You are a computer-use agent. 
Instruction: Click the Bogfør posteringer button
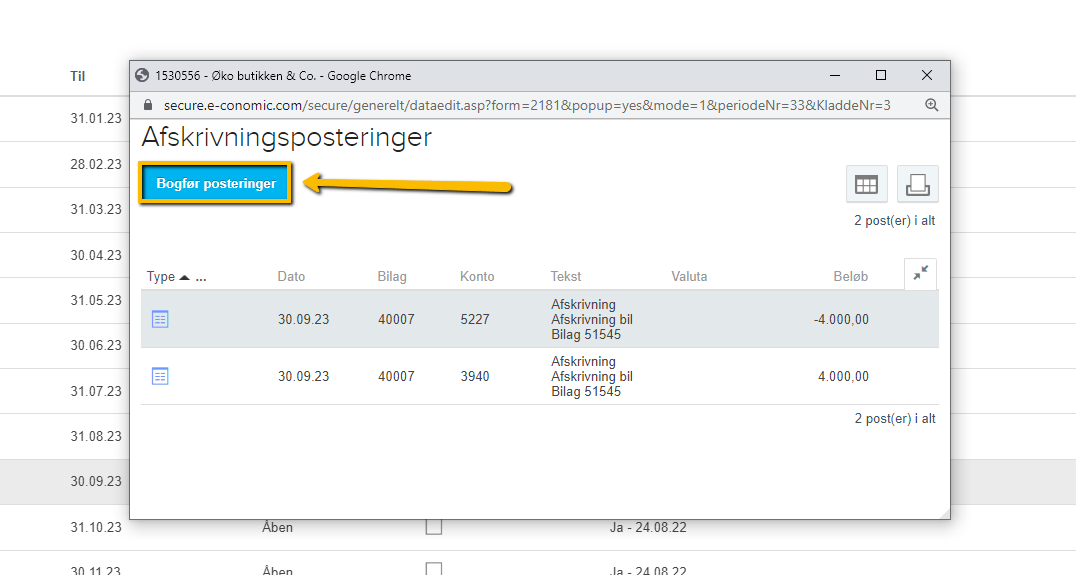[216, 184]
